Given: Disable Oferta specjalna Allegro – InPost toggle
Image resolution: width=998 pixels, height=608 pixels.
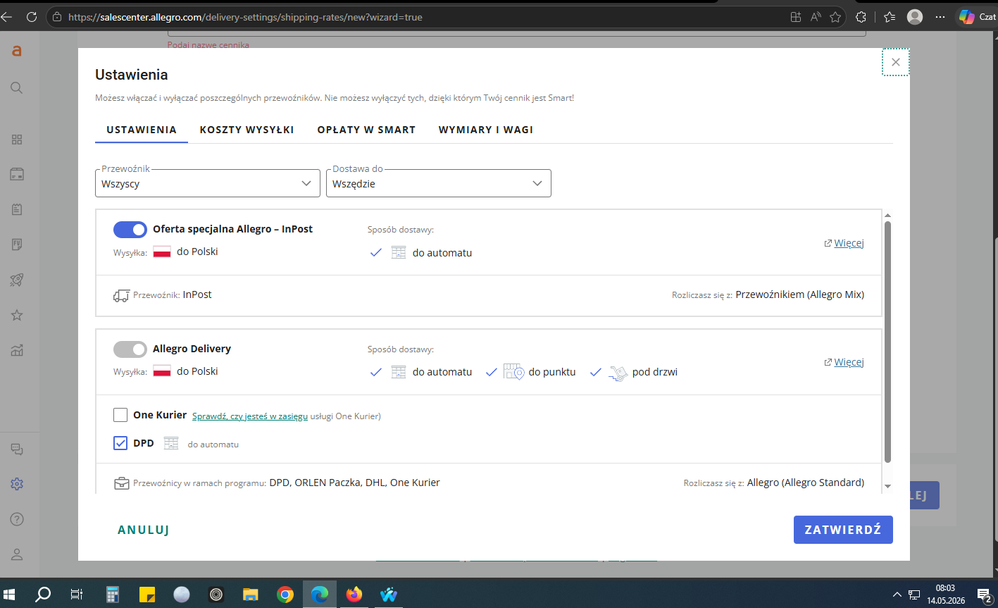Looking at the screenshot, I should tap(130, 229).
